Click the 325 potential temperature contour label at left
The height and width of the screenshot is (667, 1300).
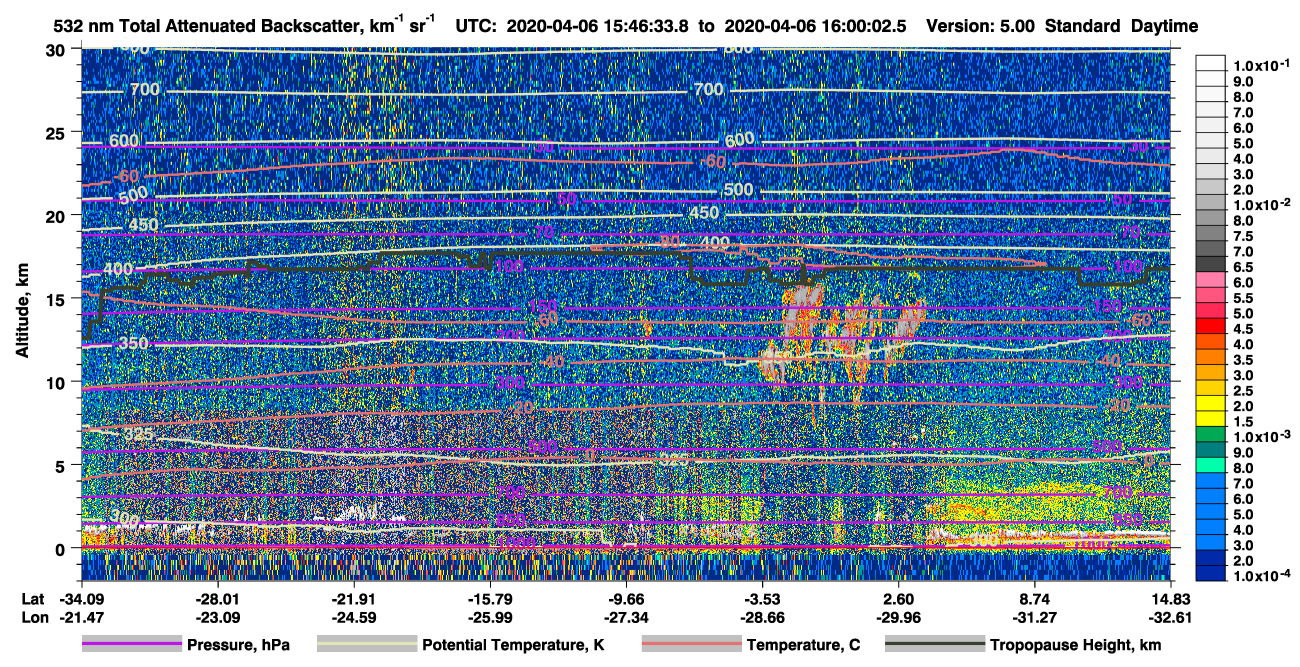point(137,434)
